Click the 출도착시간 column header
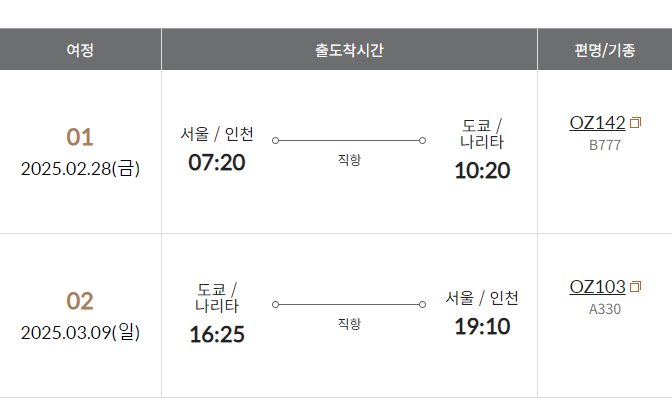Screen dimensions: 672x420 coord(349,49)
